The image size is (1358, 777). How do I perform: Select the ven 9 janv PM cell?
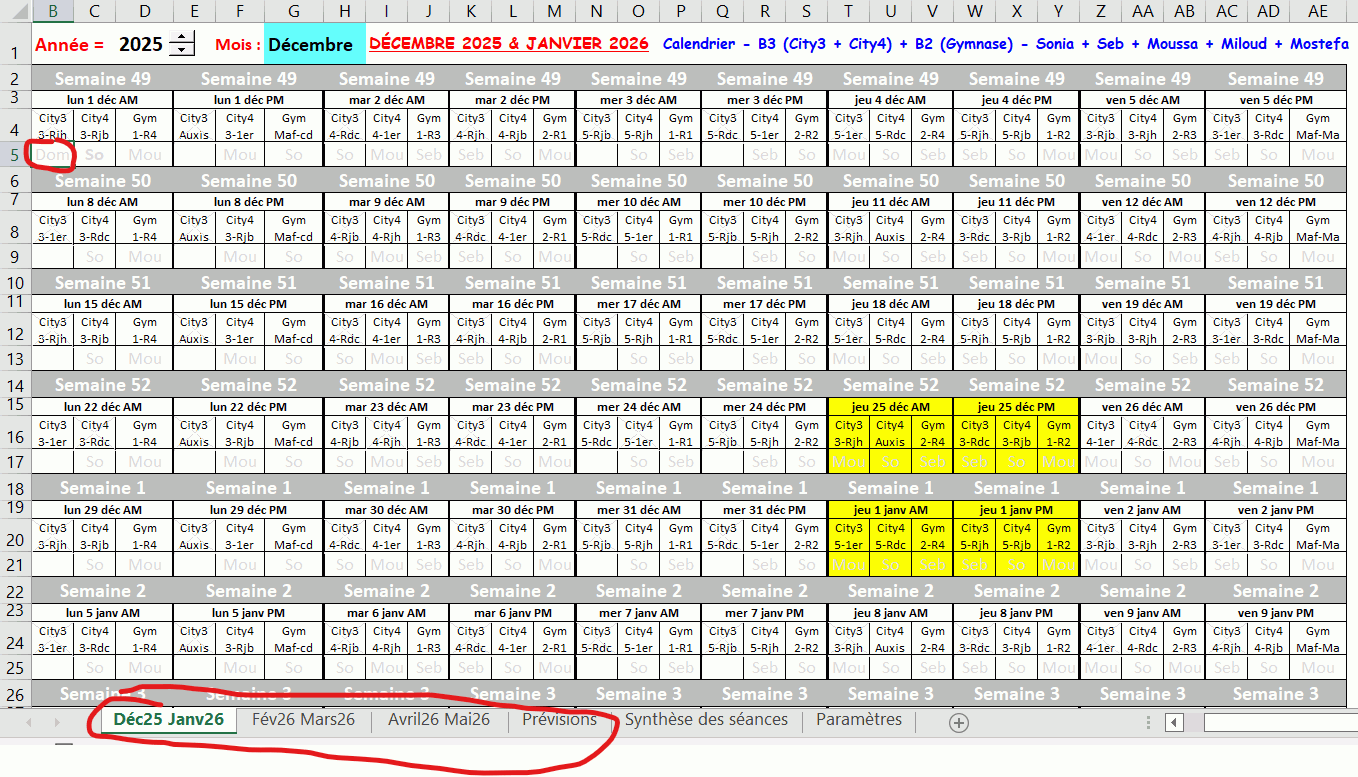point(1275,613)
